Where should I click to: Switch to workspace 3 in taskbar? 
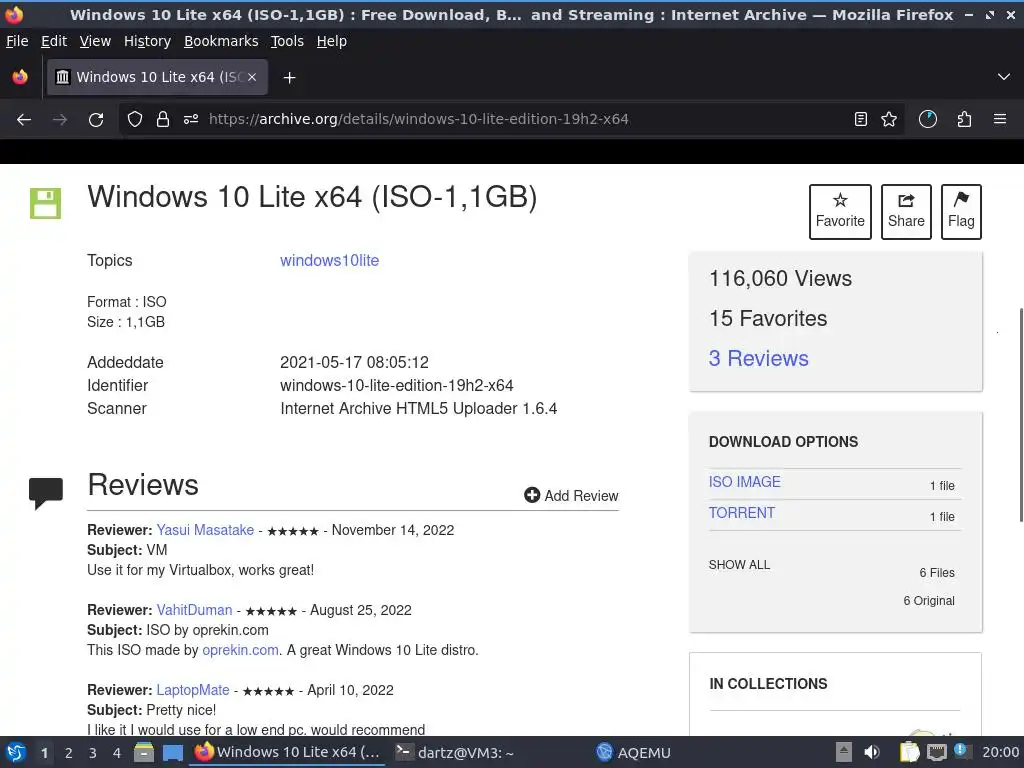[x=93, y=753]
